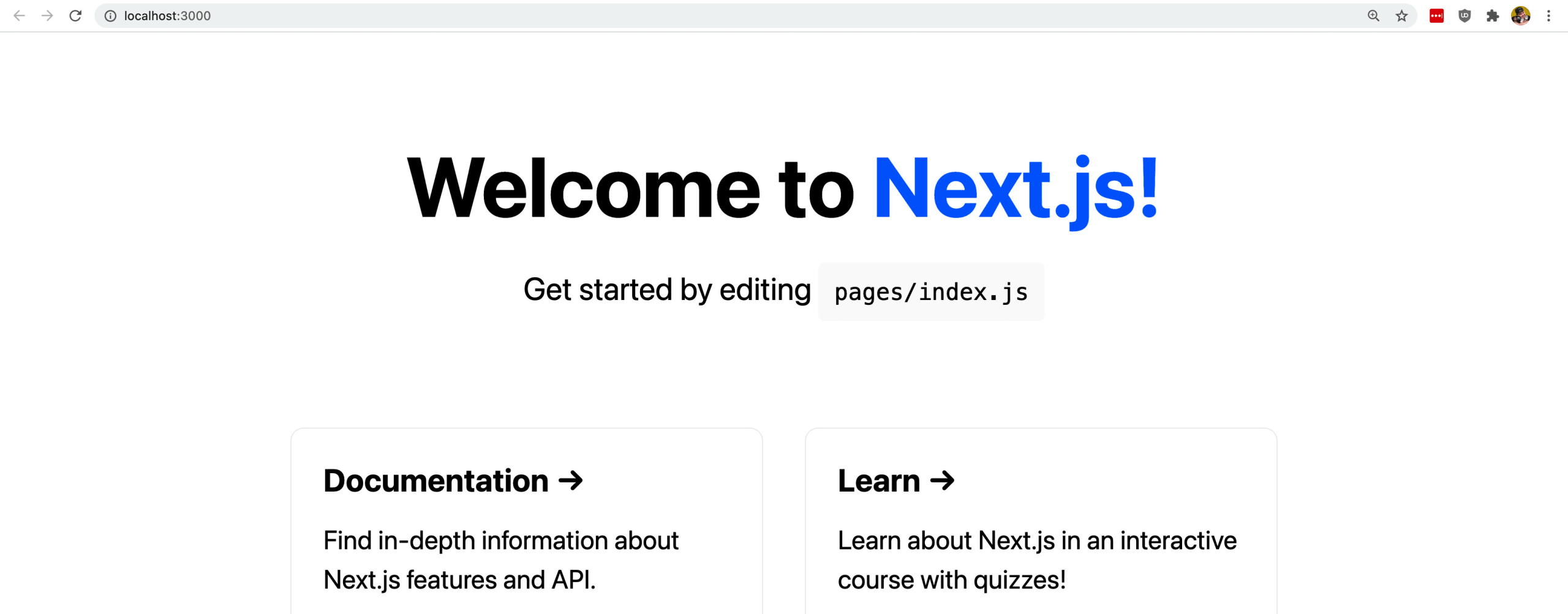1568x614 pixels.
Task: Bookmark this page with the star icon
Action: [x=1401, y=16]
